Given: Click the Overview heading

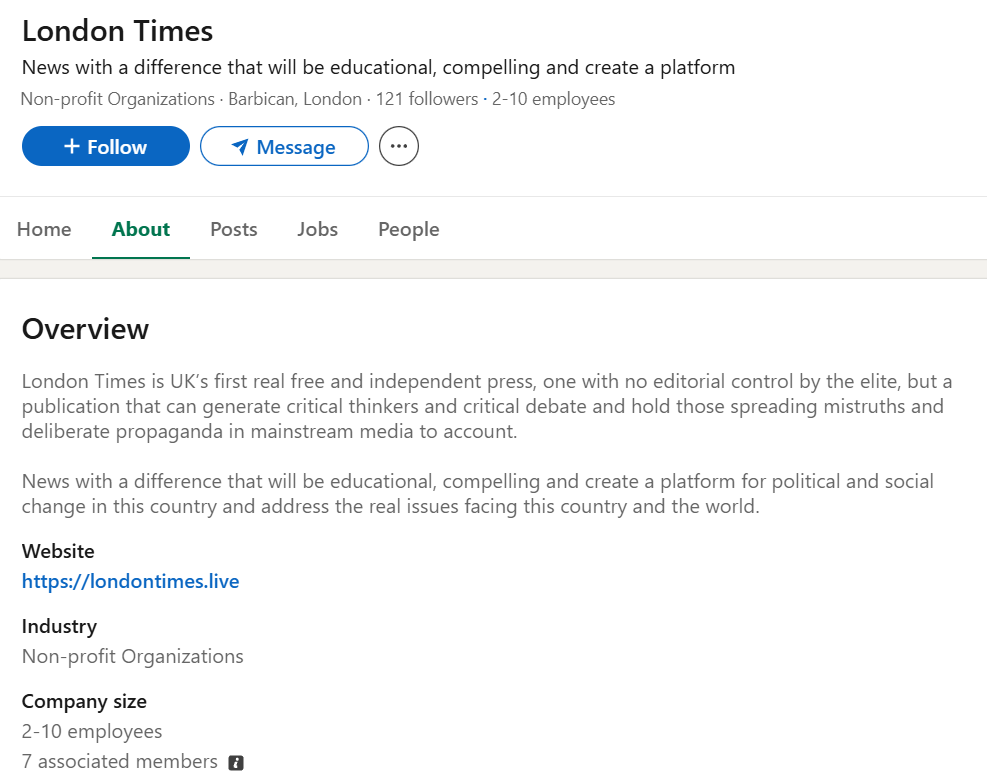Looking at the screenshot, I should (86, 329).
